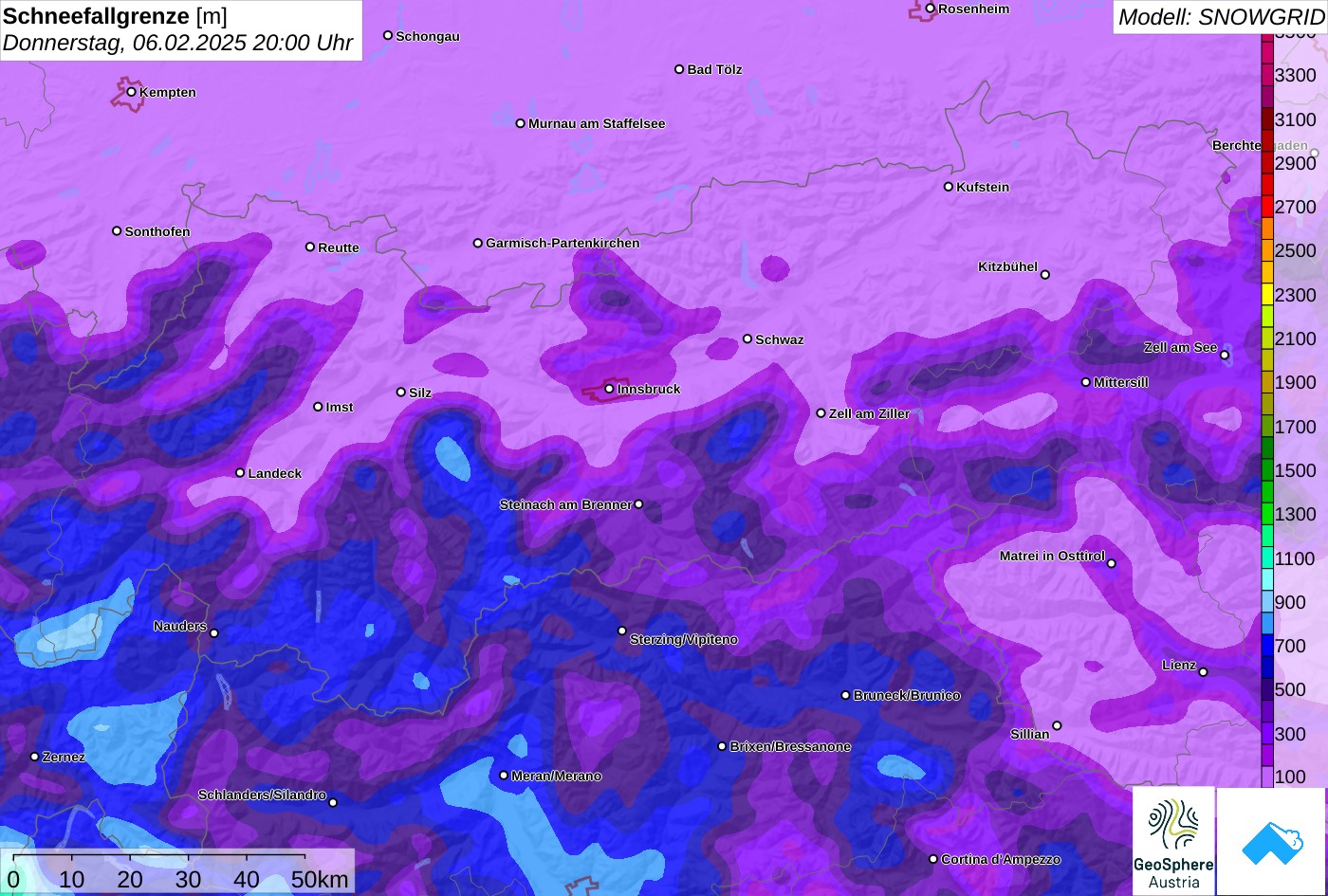Click the Mittersill marker dot

[1086, 382]
